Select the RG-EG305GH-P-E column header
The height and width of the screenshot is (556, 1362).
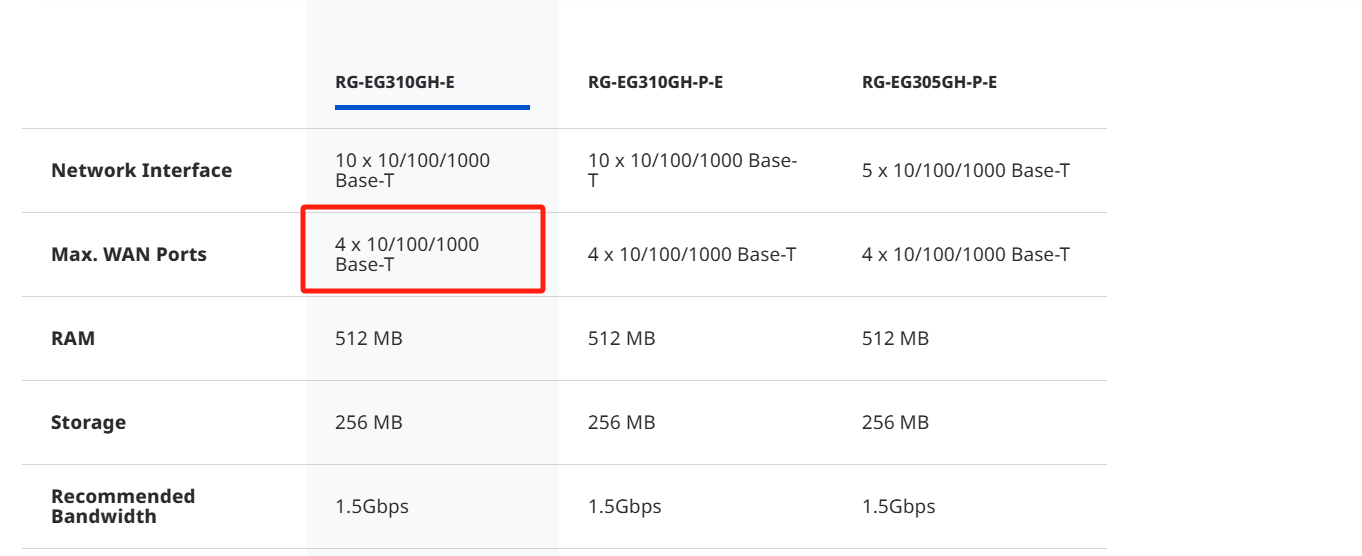pos(929,82)
